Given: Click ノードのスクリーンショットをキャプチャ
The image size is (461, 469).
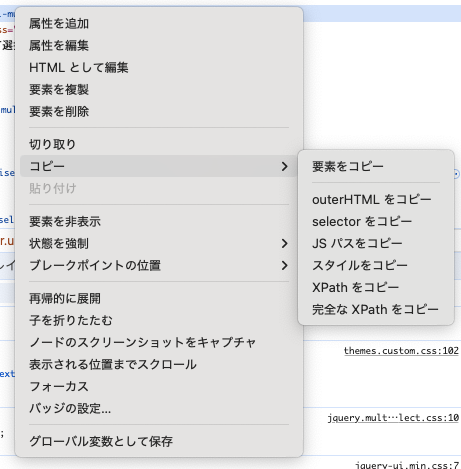Looking at the screenshot, I should click(159, 342).
